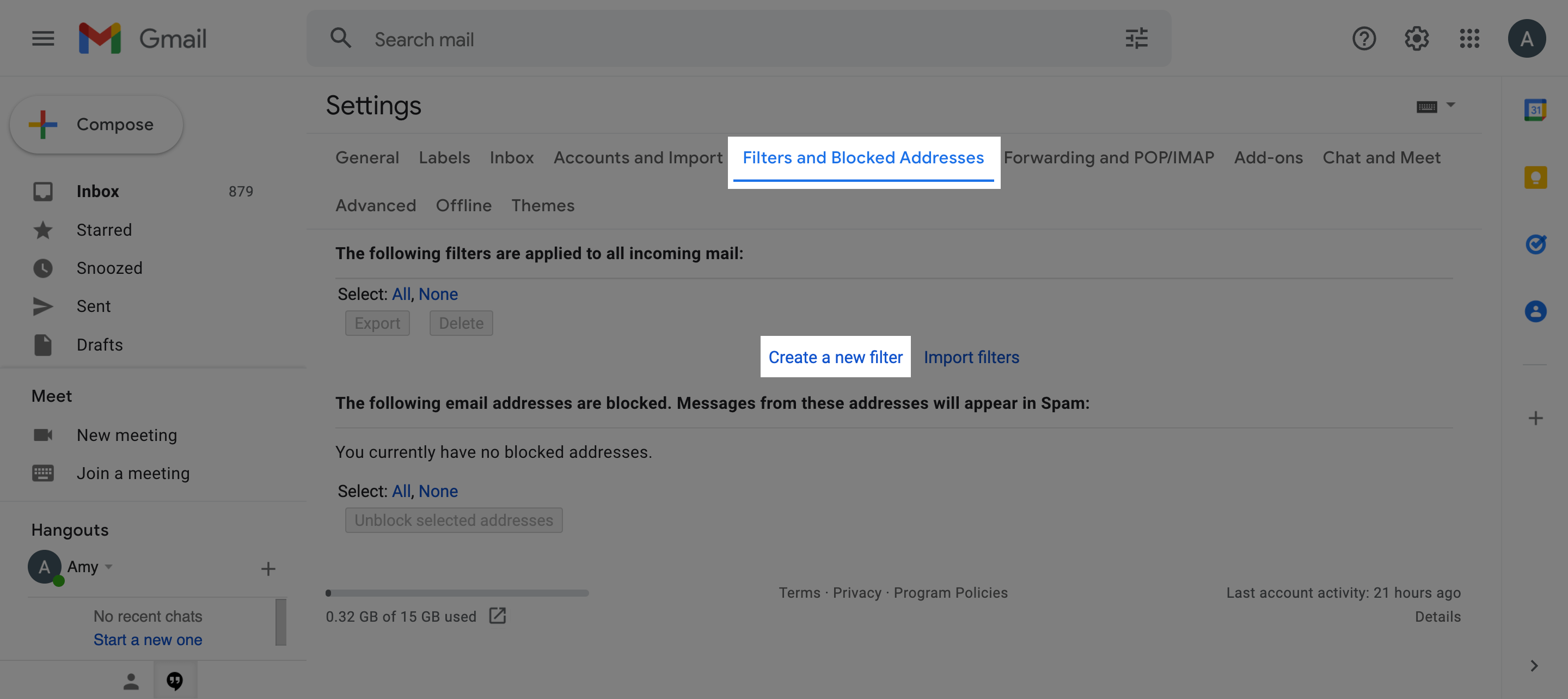Screen dimensions: 1568x699
Task: Open the Help icon menu
Action: pos(1364,38)
